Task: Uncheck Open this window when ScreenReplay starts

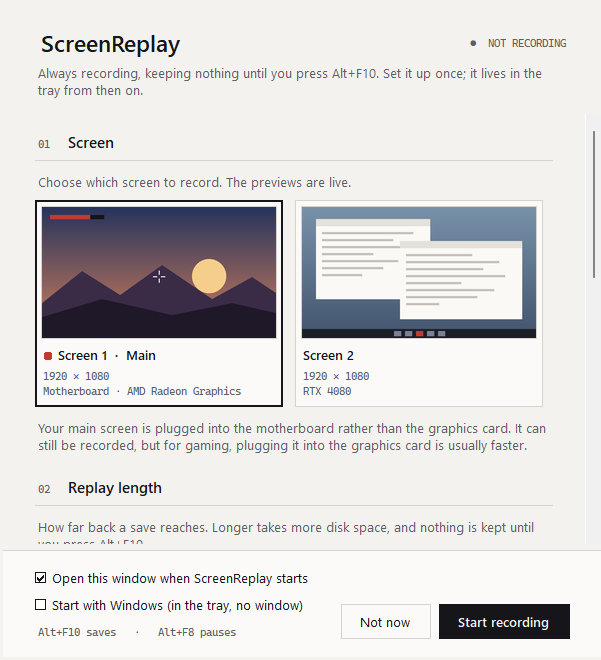Action: (x=40, y=578)
